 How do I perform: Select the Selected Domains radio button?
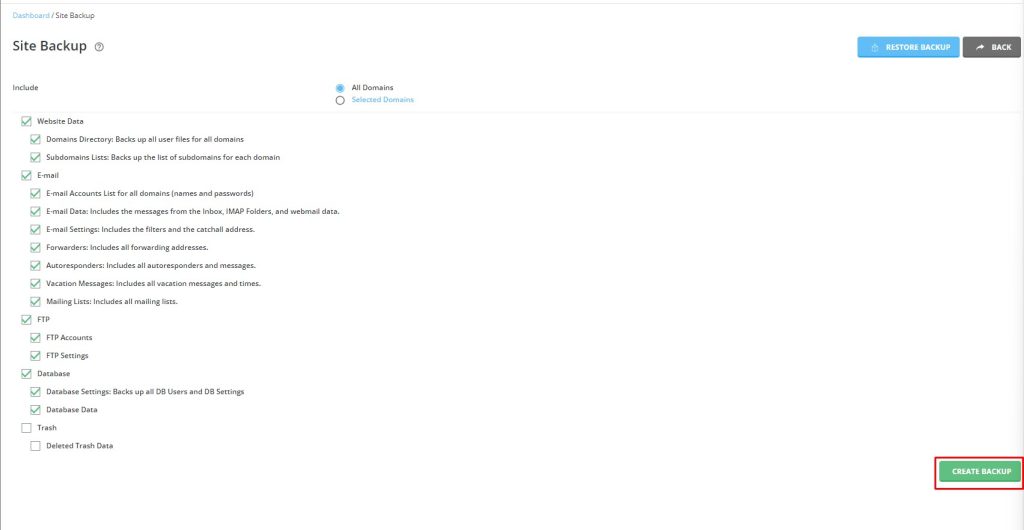coord(340,101)
